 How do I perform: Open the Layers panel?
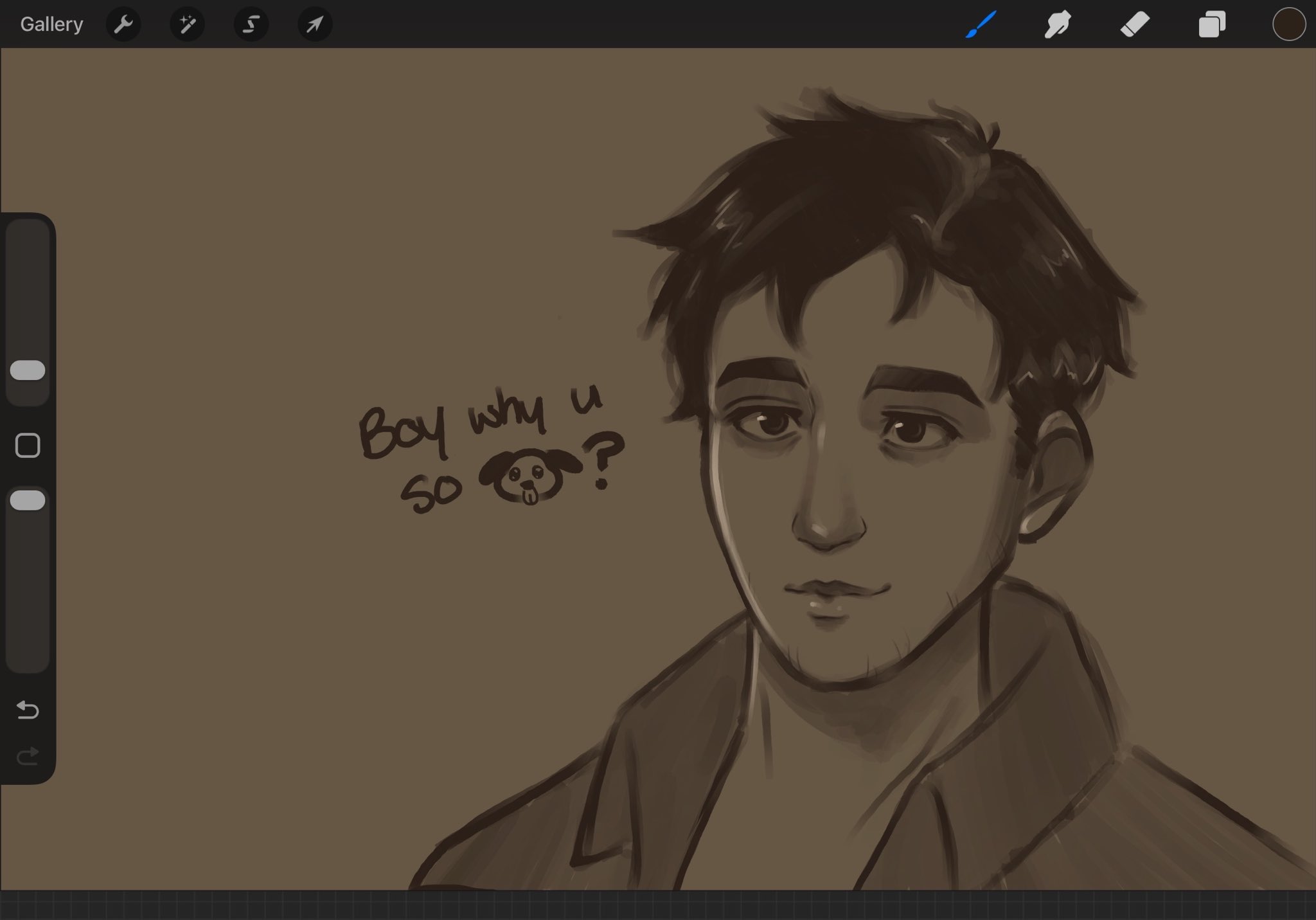pyautogui.click(x=1212, y=24)
